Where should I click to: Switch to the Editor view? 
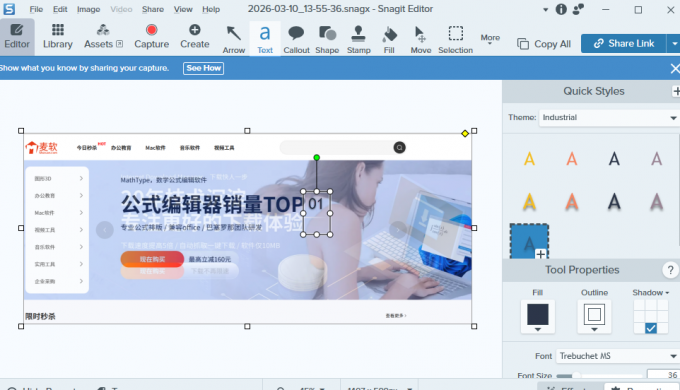pyautogui.click(x=17, y=36)
